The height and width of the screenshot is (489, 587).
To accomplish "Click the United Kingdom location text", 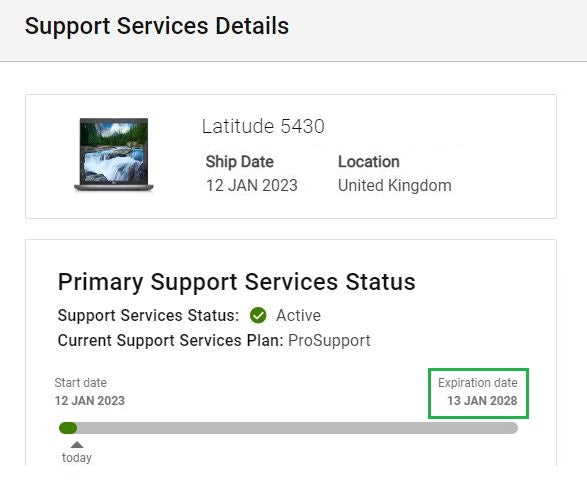I will (395, 185).
